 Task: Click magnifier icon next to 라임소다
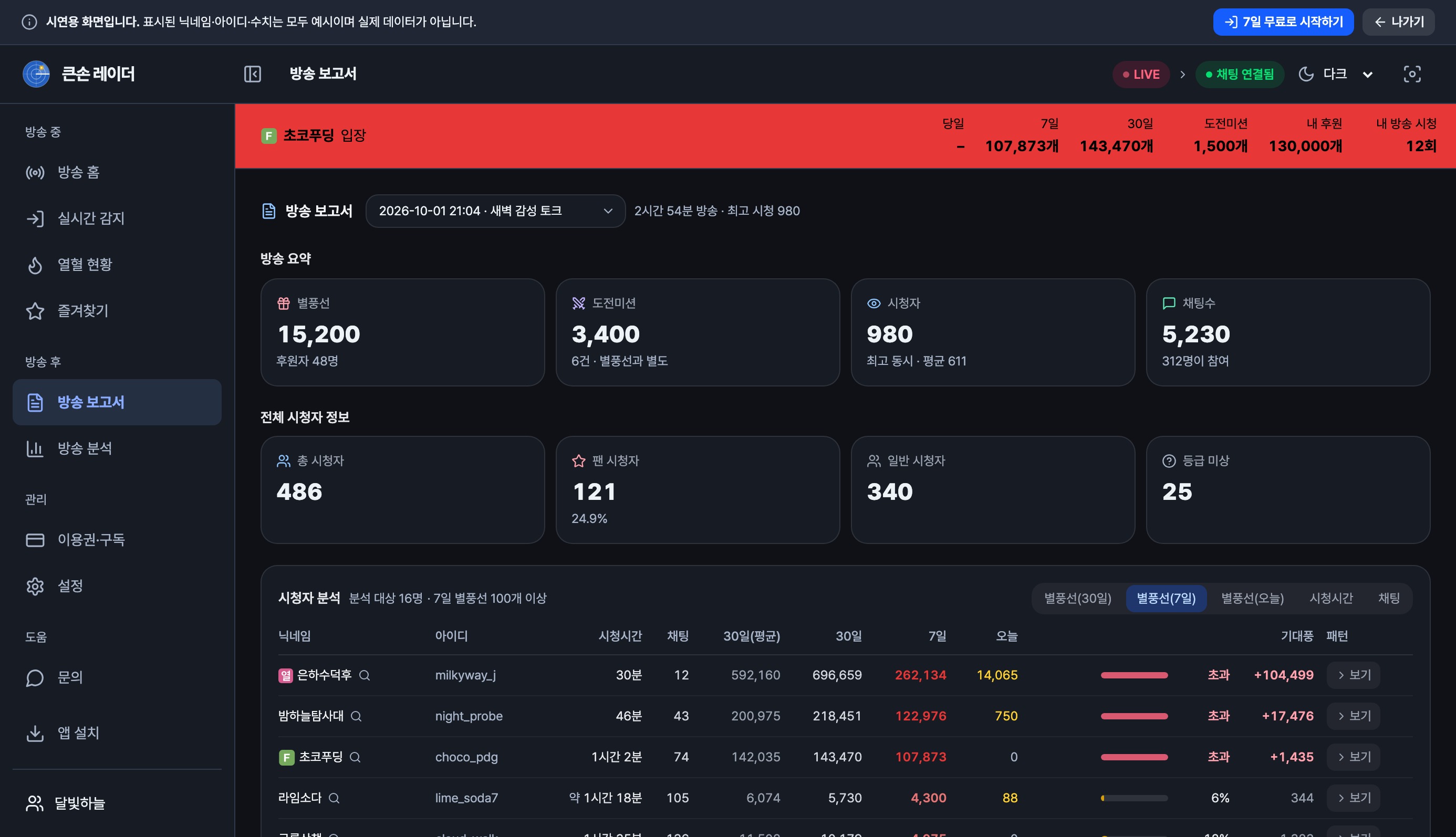coord(334,798)
